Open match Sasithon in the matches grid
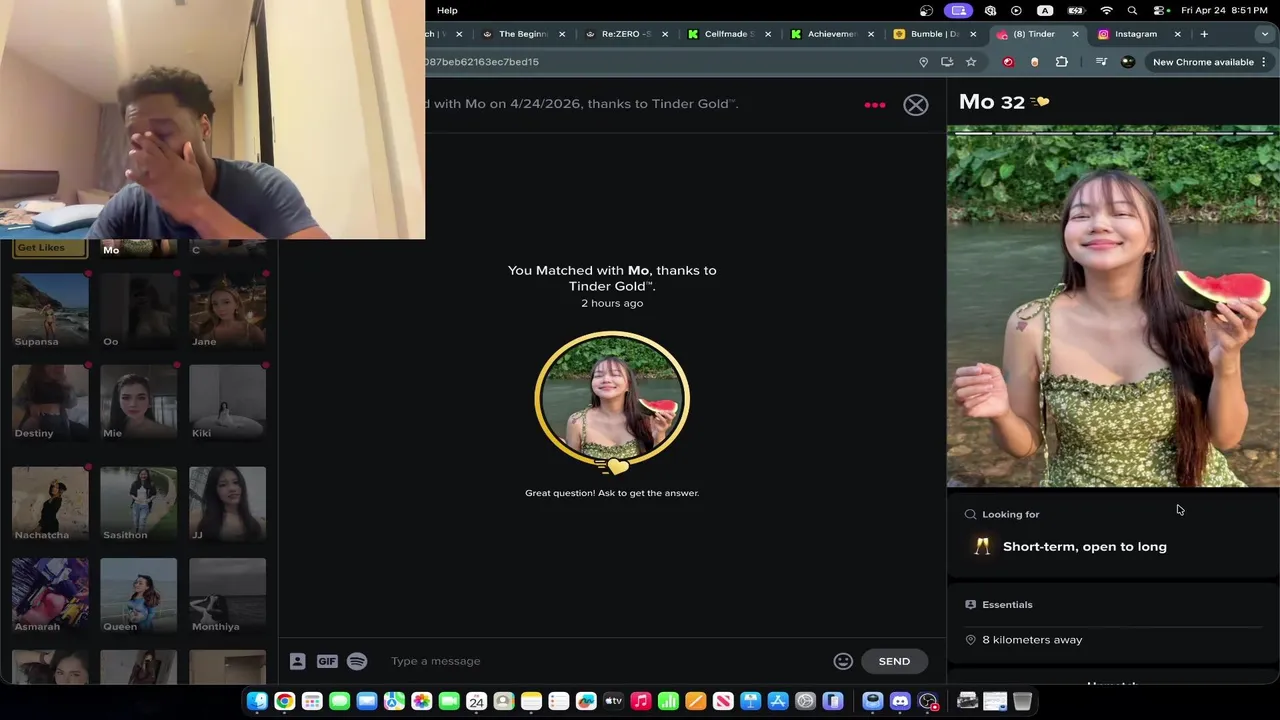 click(x=138, y=504)
